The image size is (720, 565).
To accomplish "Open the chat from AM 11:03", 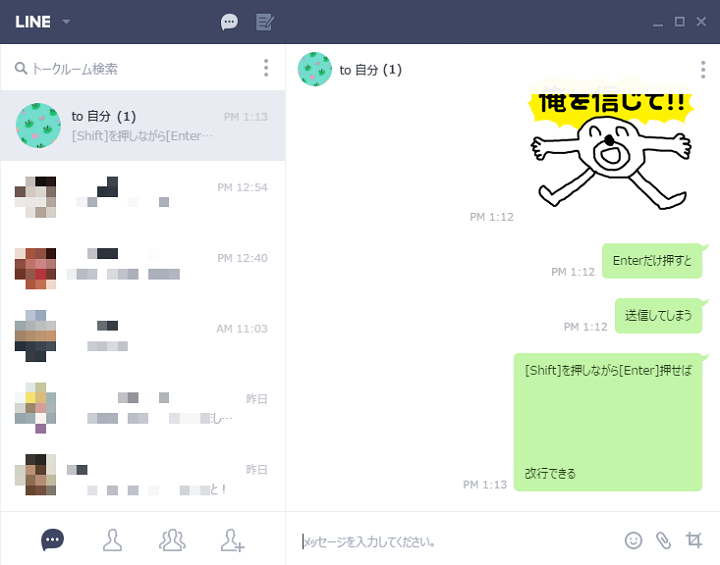I will pyautogui.click(x=143, y=338).
